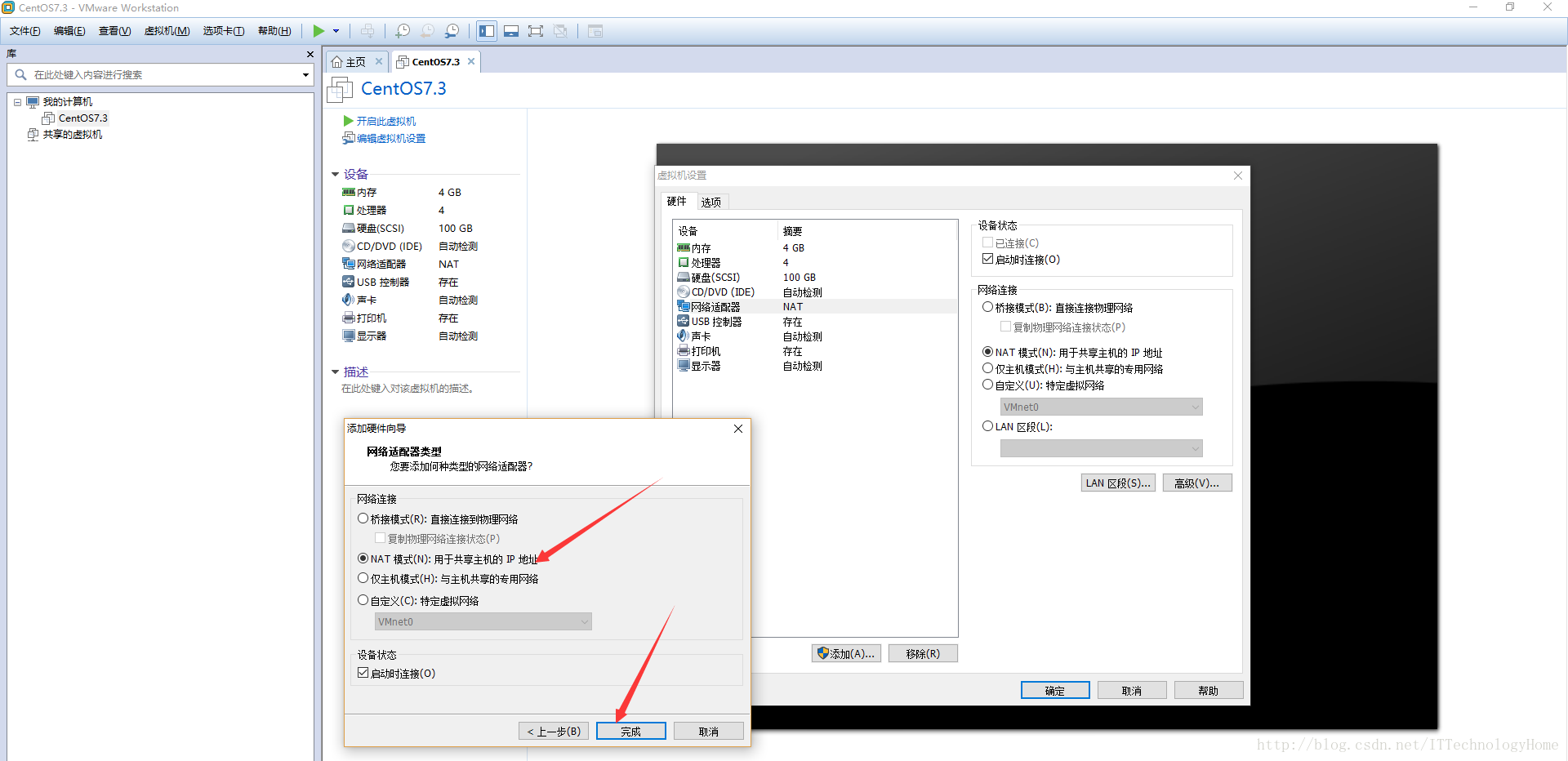Click the library search input field
Image resolution: width=1568 pixels, height=761 pixels.
160,74
